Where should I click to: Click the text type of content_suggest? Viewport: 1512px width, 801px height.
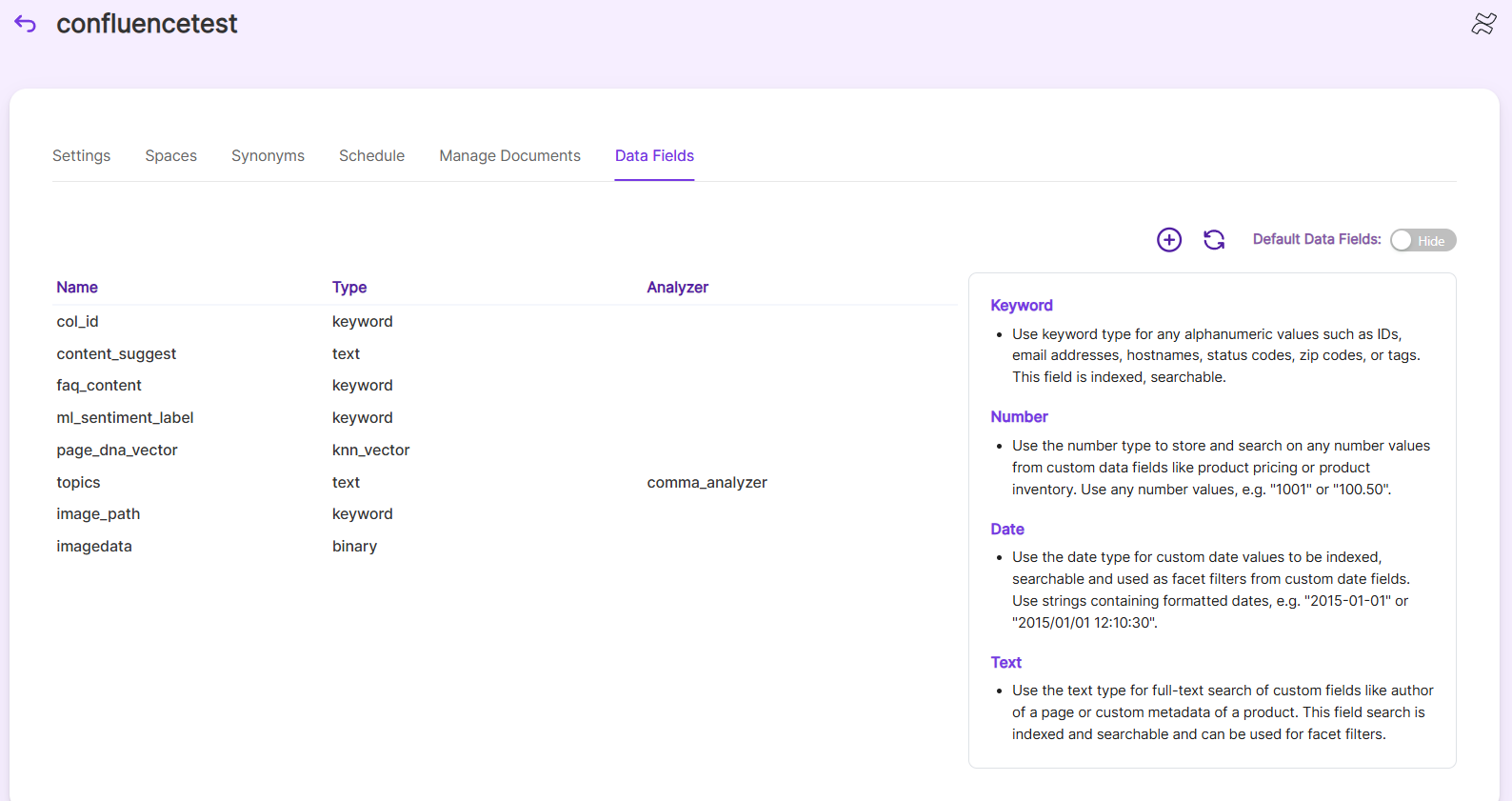(x=346, y=353)
